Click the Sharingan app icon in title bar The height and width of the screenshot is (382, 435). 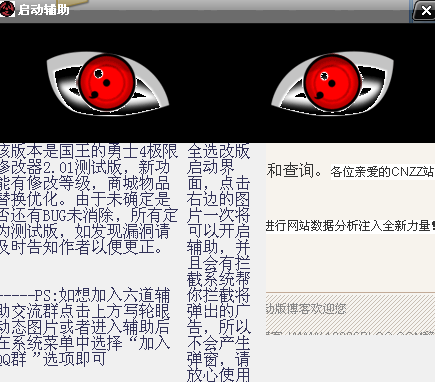coord(7,9)
